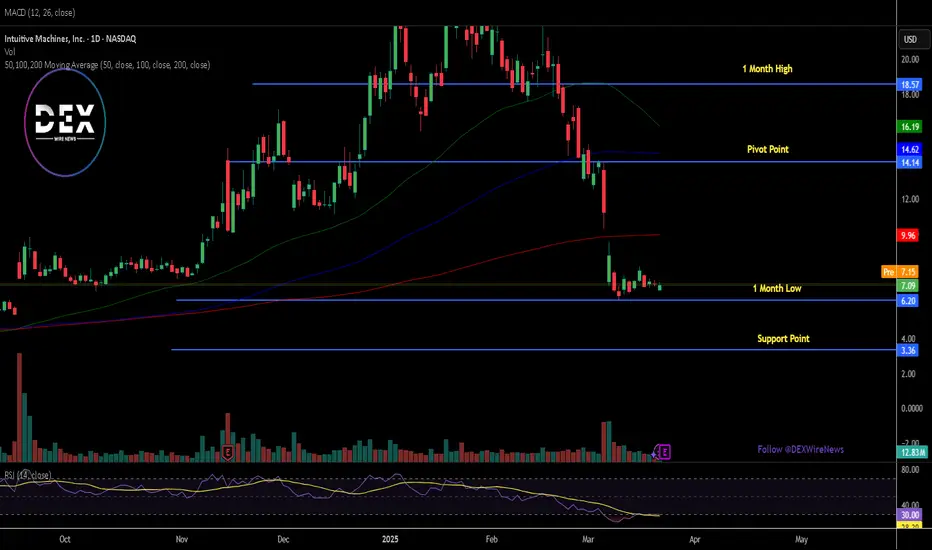Click the Feb label on time axis
Image resolution: width=932 pixels, height=550 pixels.
[x=492, y=539]
